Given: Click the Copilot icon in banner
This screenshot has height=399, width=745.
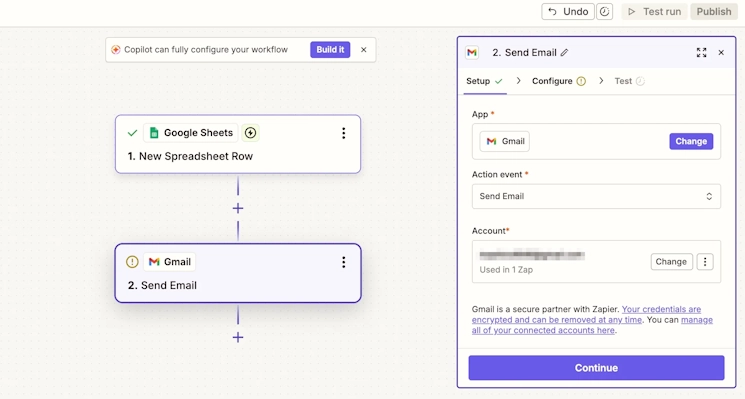Looking at the screenshot, I should click(115, 49).
